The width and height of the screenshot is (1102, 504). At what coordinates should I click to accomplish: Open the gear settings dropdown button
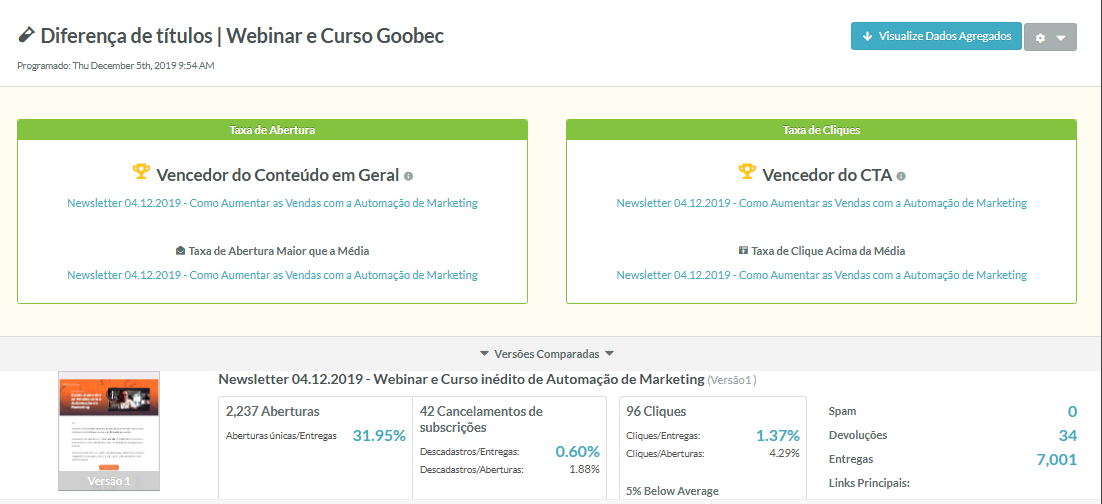[x=1050, y=37]
